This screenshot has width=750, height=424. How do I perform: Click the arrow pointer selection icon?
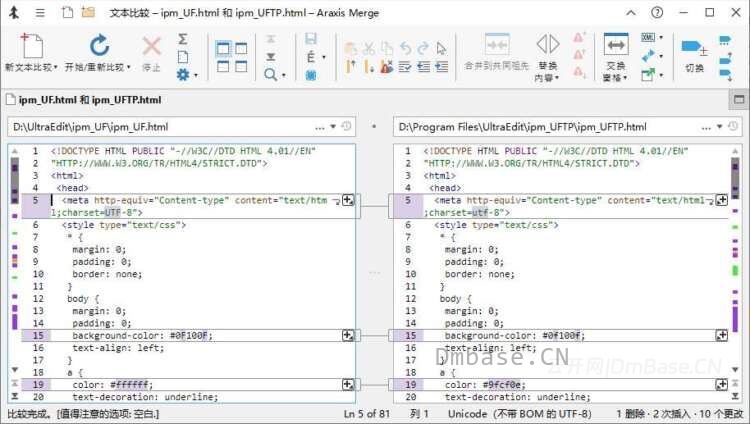(441, 48)
